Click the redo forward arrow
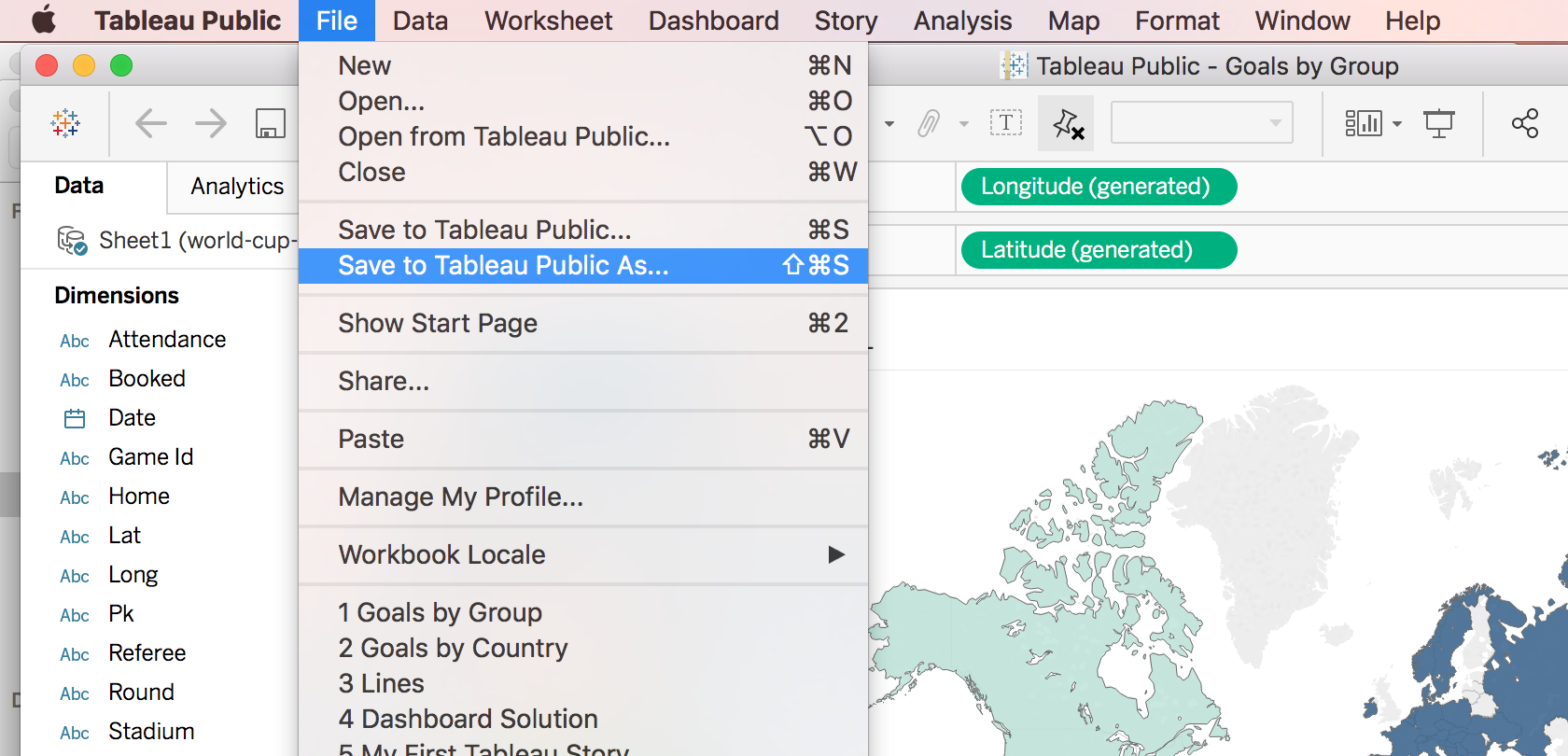The image size is (1568, 756). pyautogui.click(x=211, y=123)
